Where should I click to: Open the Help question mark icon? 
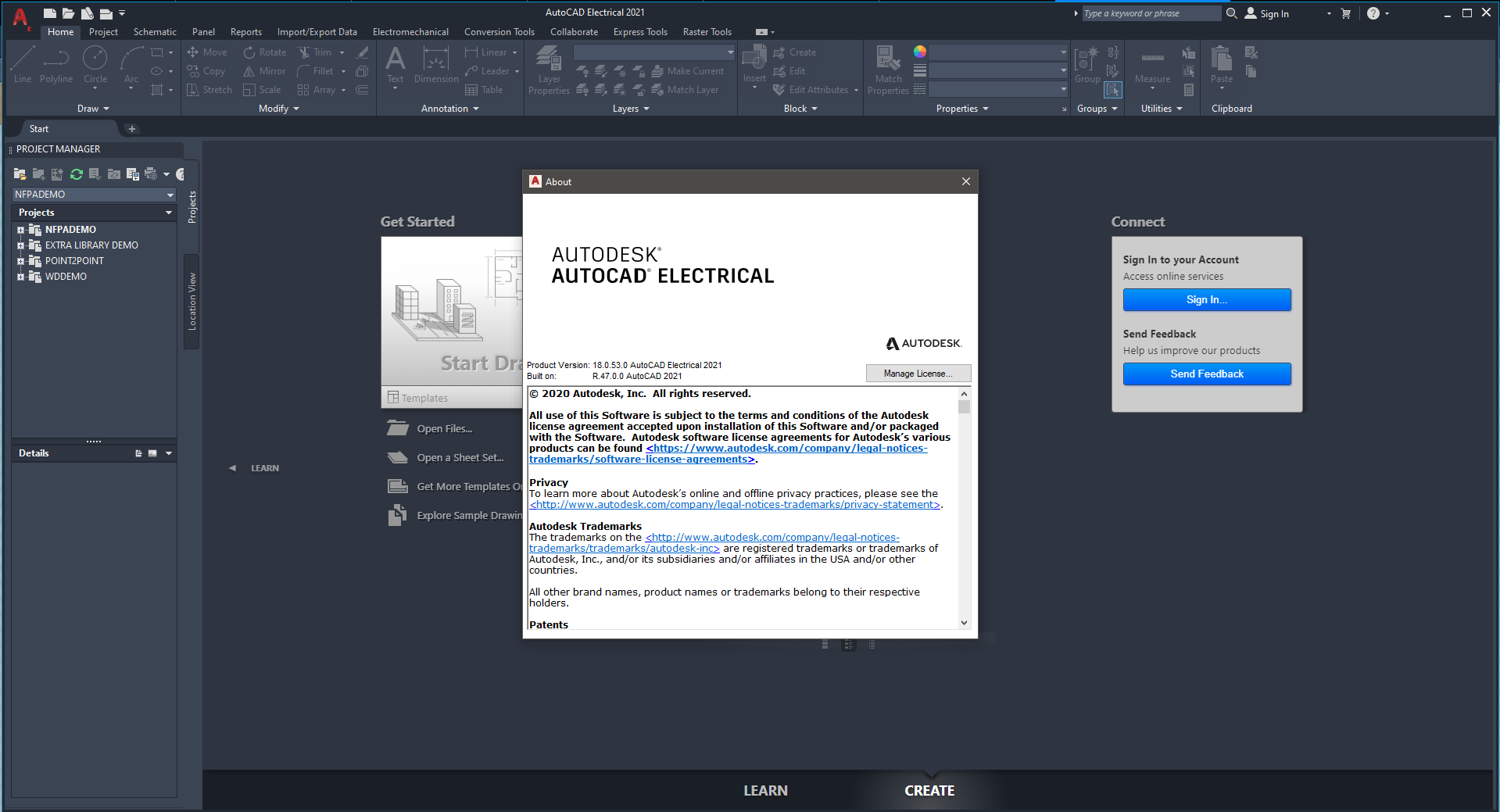coord(1373,13)
